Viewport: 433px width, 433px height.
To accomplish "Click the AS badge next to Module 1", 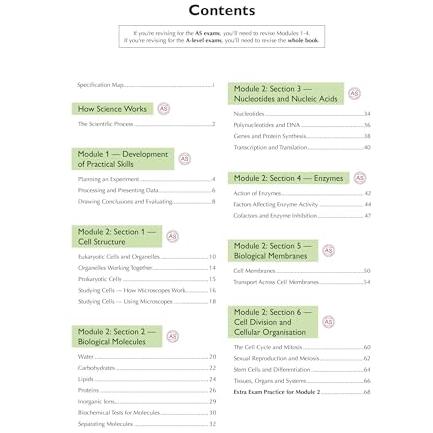I will pos(185,159).
